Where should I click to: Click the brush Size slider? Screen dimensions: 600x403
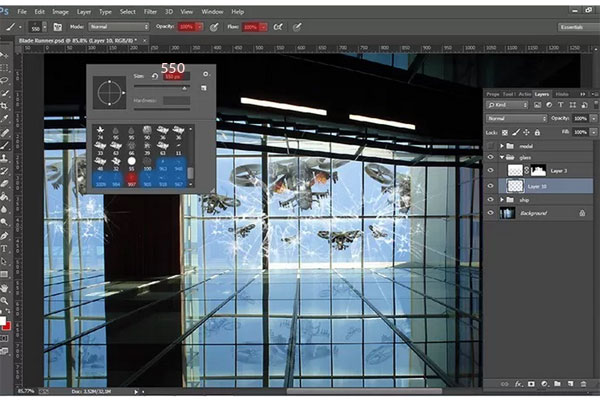point(162,88)
